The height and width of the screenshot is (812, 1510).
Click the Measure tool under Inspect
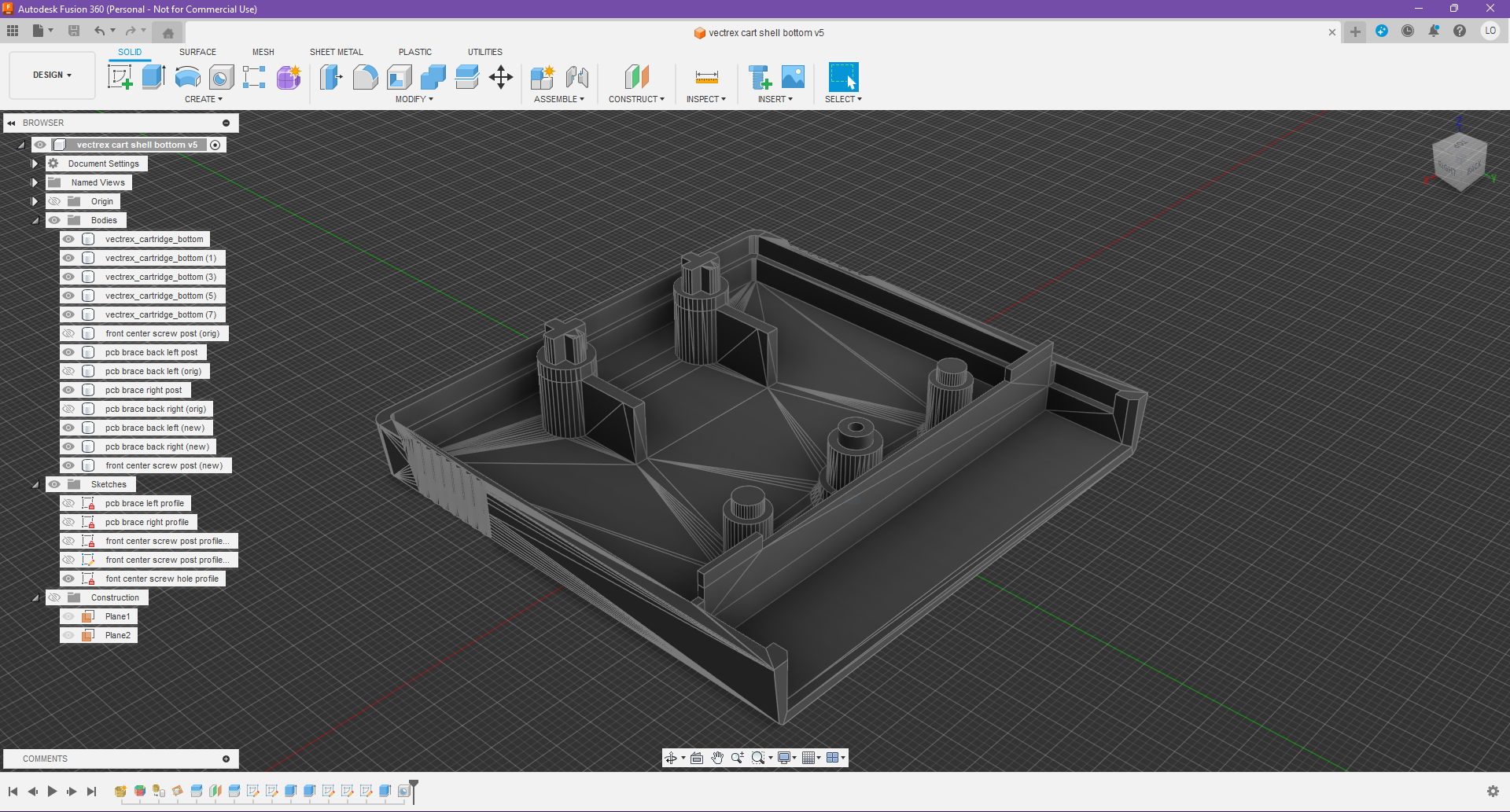pyautogui.click(x=706, y=77)
